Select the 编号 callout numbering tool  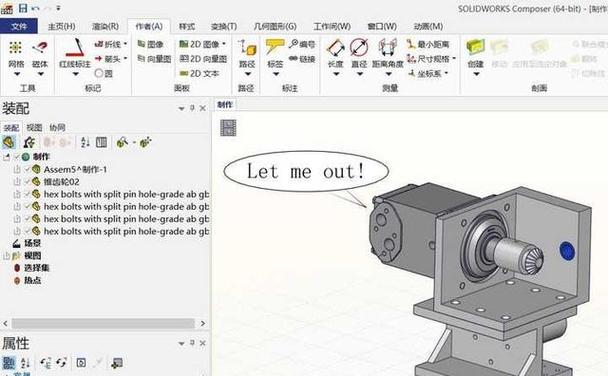tap(302, 44)
